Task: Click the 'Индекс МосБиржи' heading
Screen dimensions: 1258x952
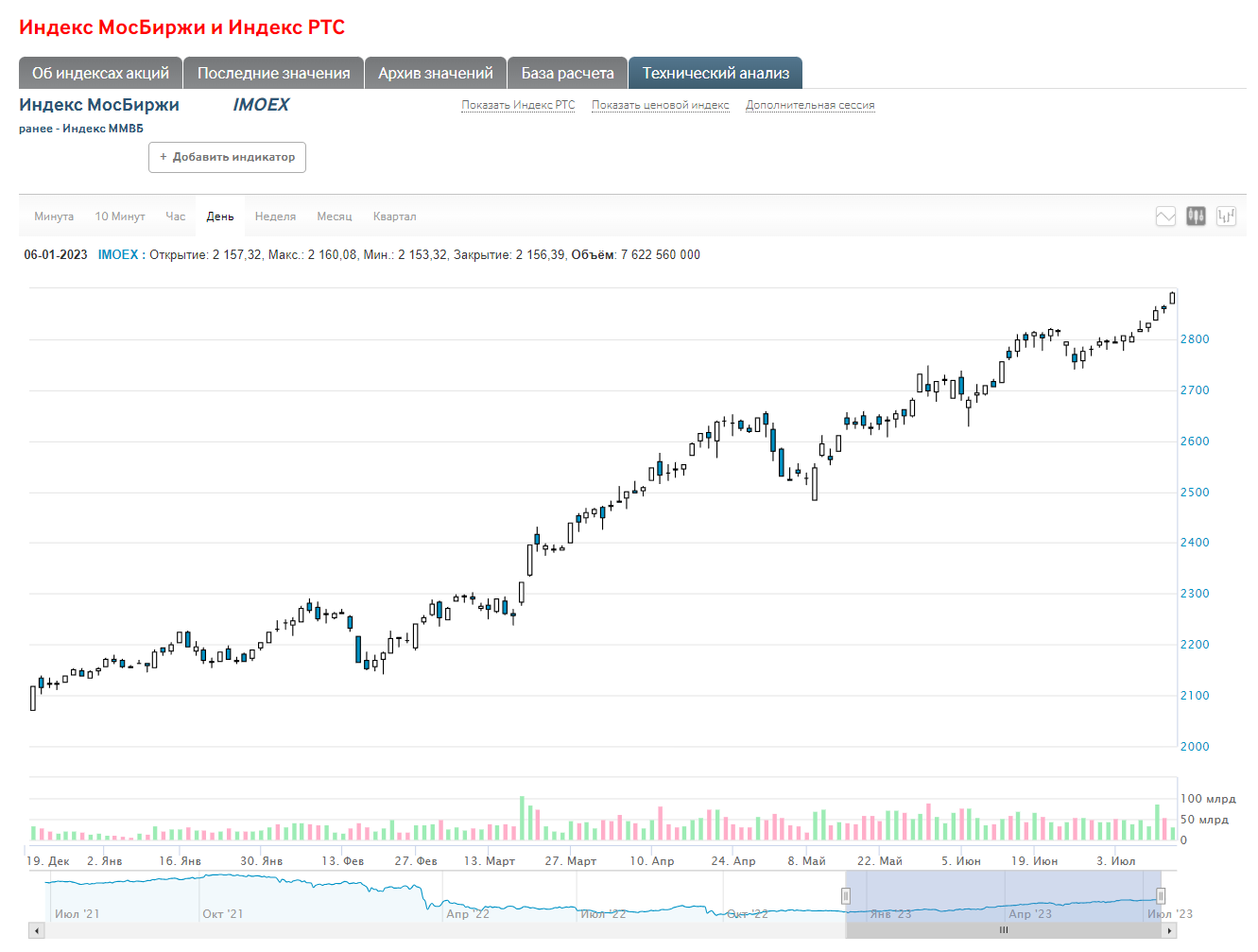Action: pyautogui.click(x=99, y=105)
